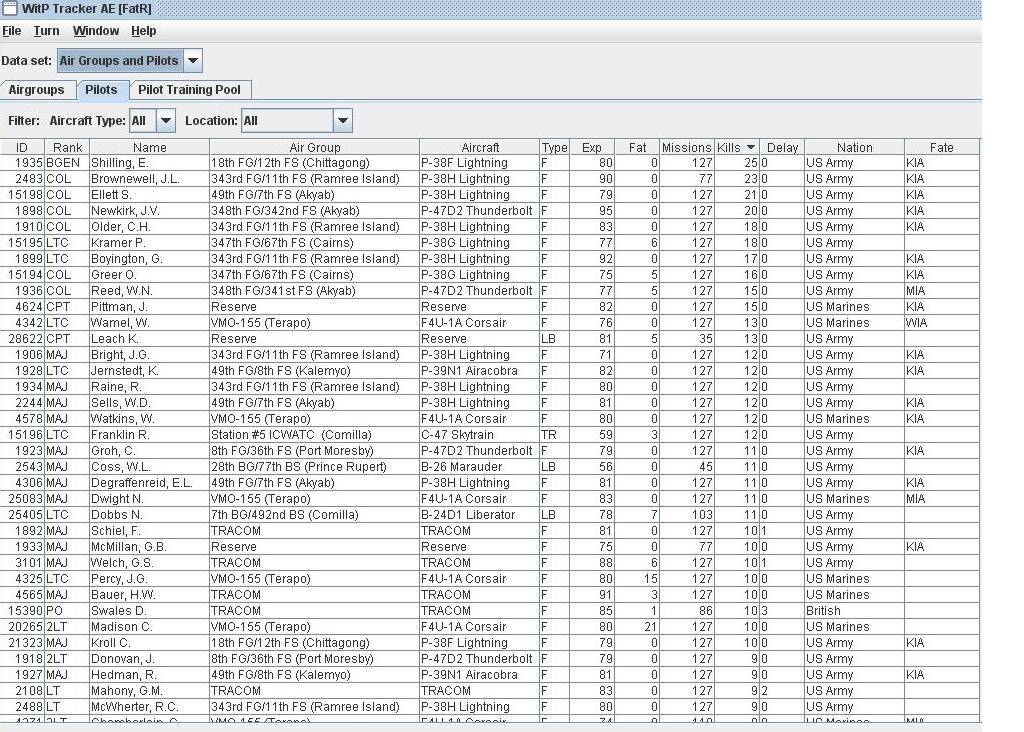1024x732 pixels.
Task: Sort by the Type column header
Action: [x=554, y=148]
